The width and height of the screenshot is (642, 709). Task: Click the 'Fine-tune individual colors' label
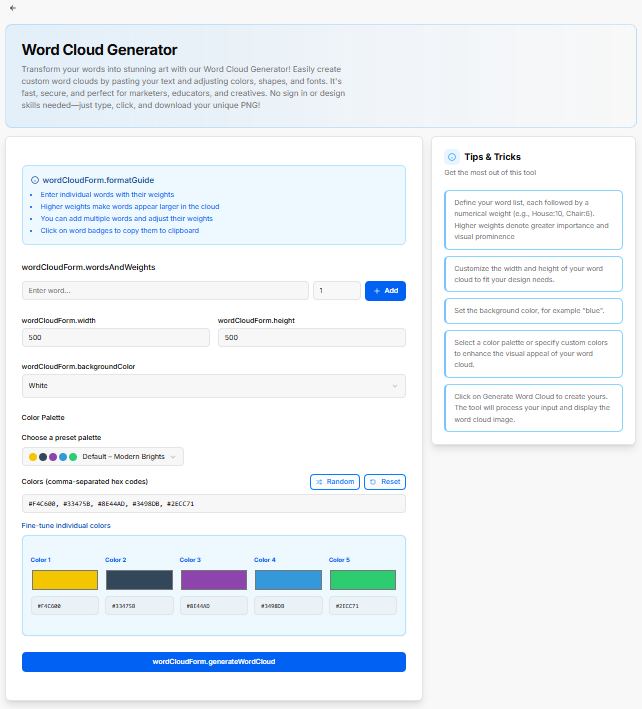[66, 525]
